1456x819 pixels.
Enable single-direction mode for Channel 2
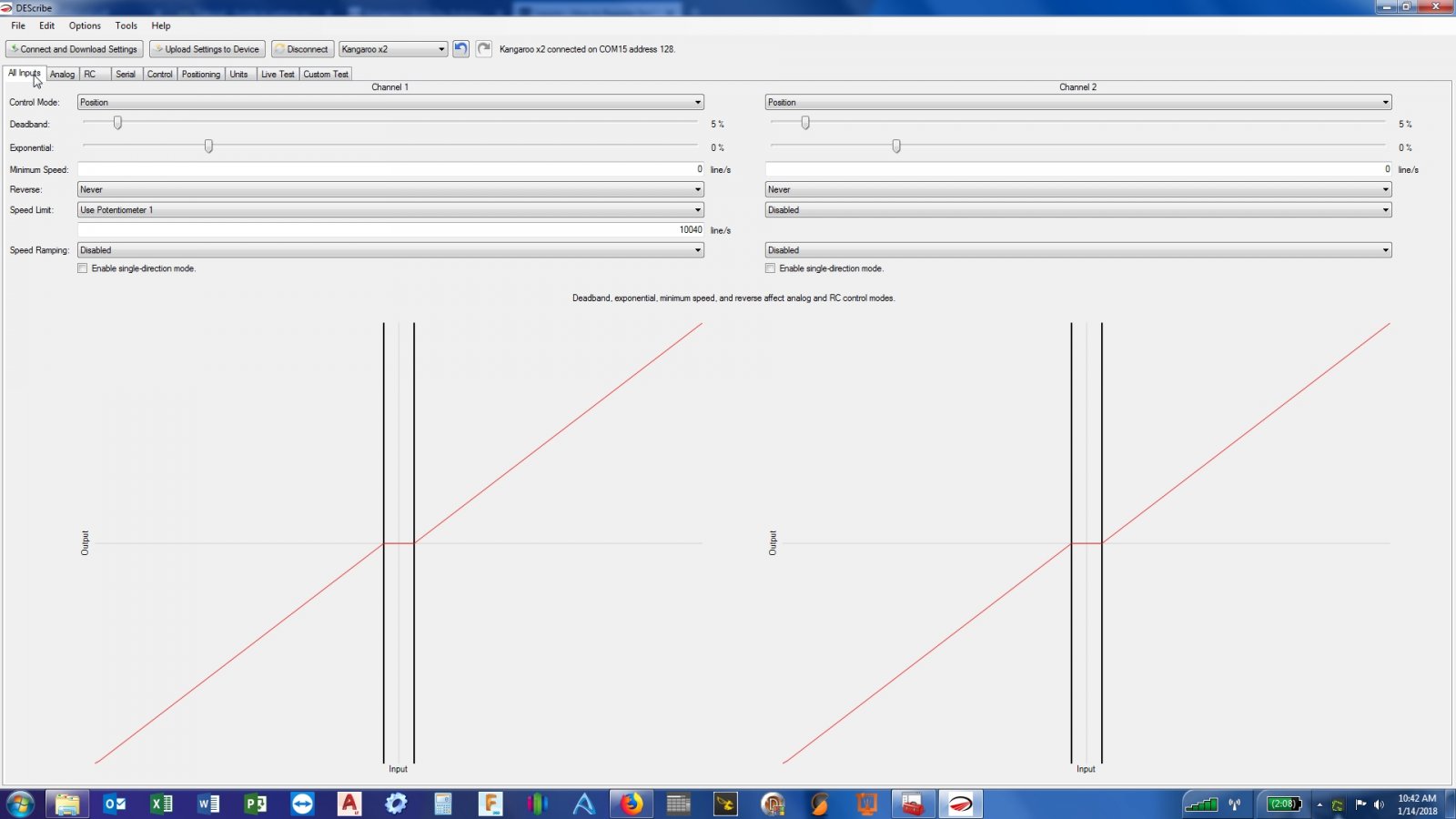[771, 268]
